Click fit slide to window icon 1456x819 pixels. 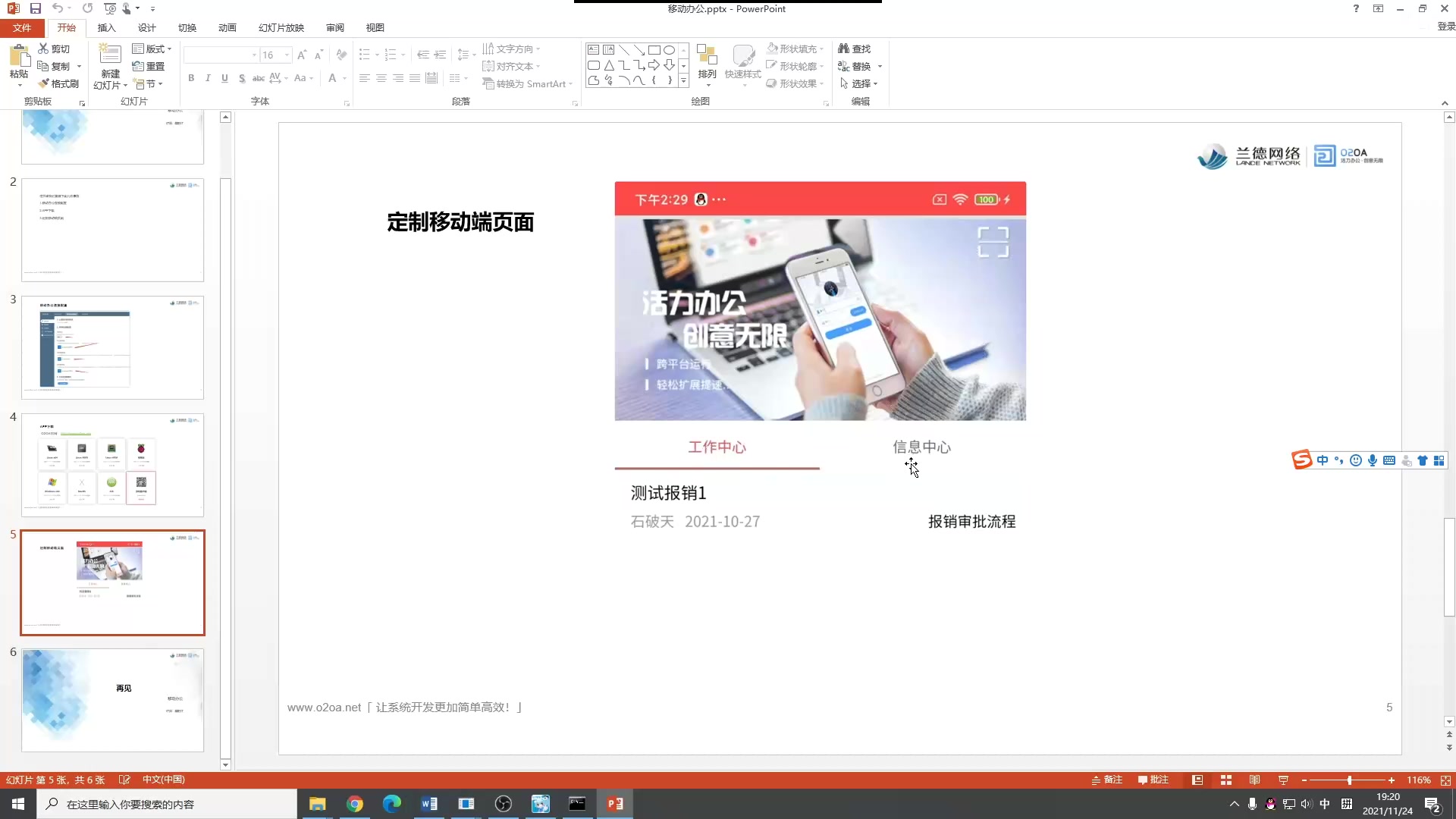(x=1445, y=780)
